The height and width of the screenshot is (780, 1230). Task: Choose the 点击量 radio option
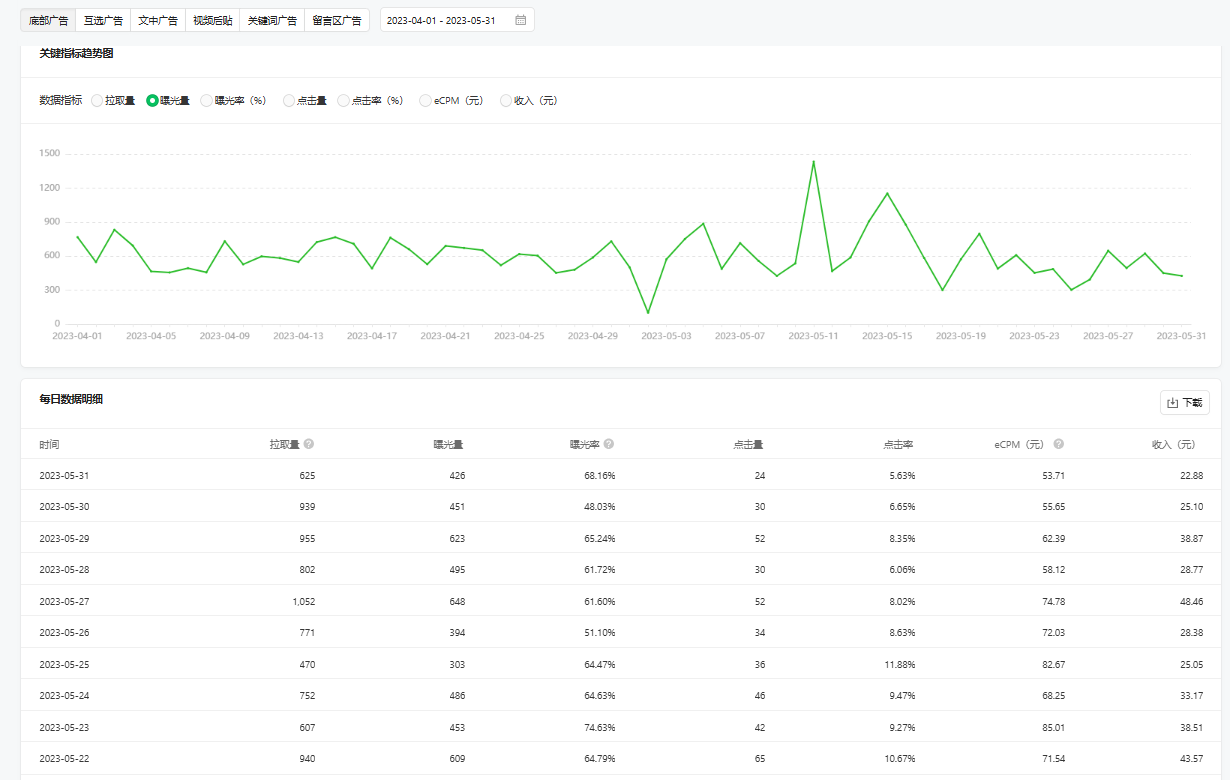tap(289, 100)
